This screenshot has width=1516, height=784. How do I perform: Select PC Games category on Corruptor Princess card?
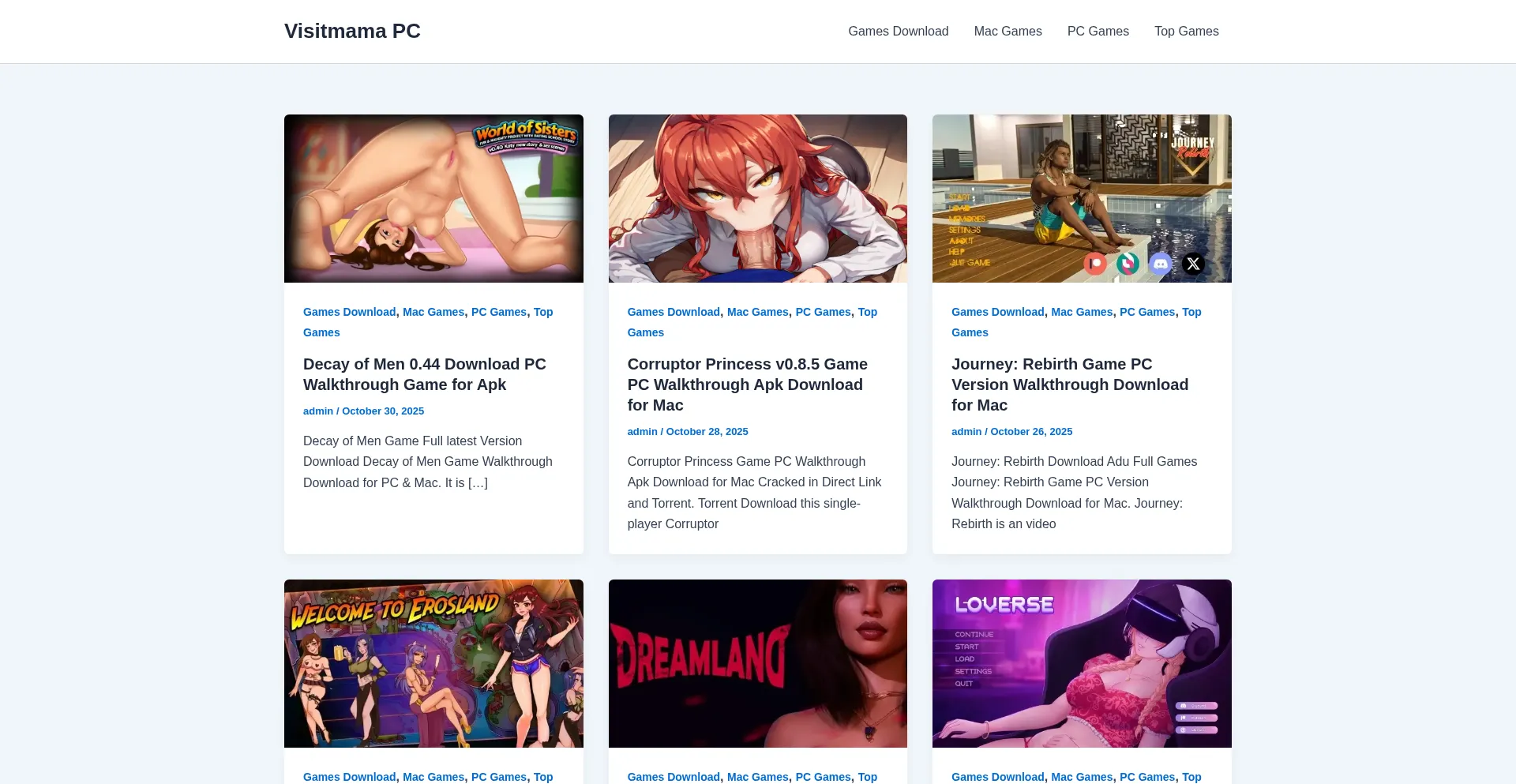pos(823,312)
